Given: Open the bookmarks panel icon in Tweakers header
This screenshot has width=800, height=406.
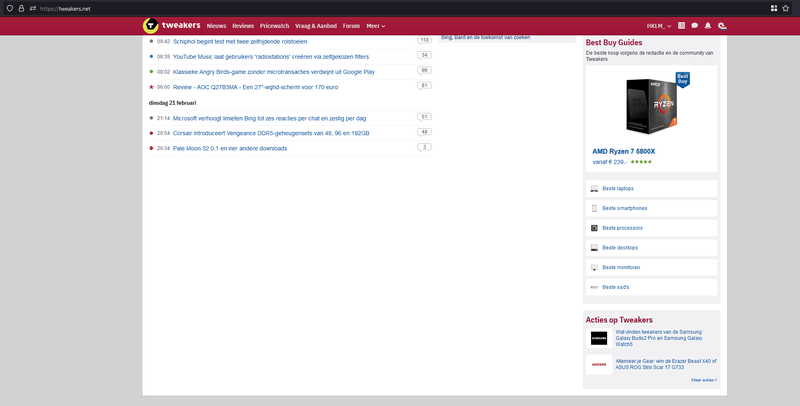Looking at the screenshot, I should point(682,26).
